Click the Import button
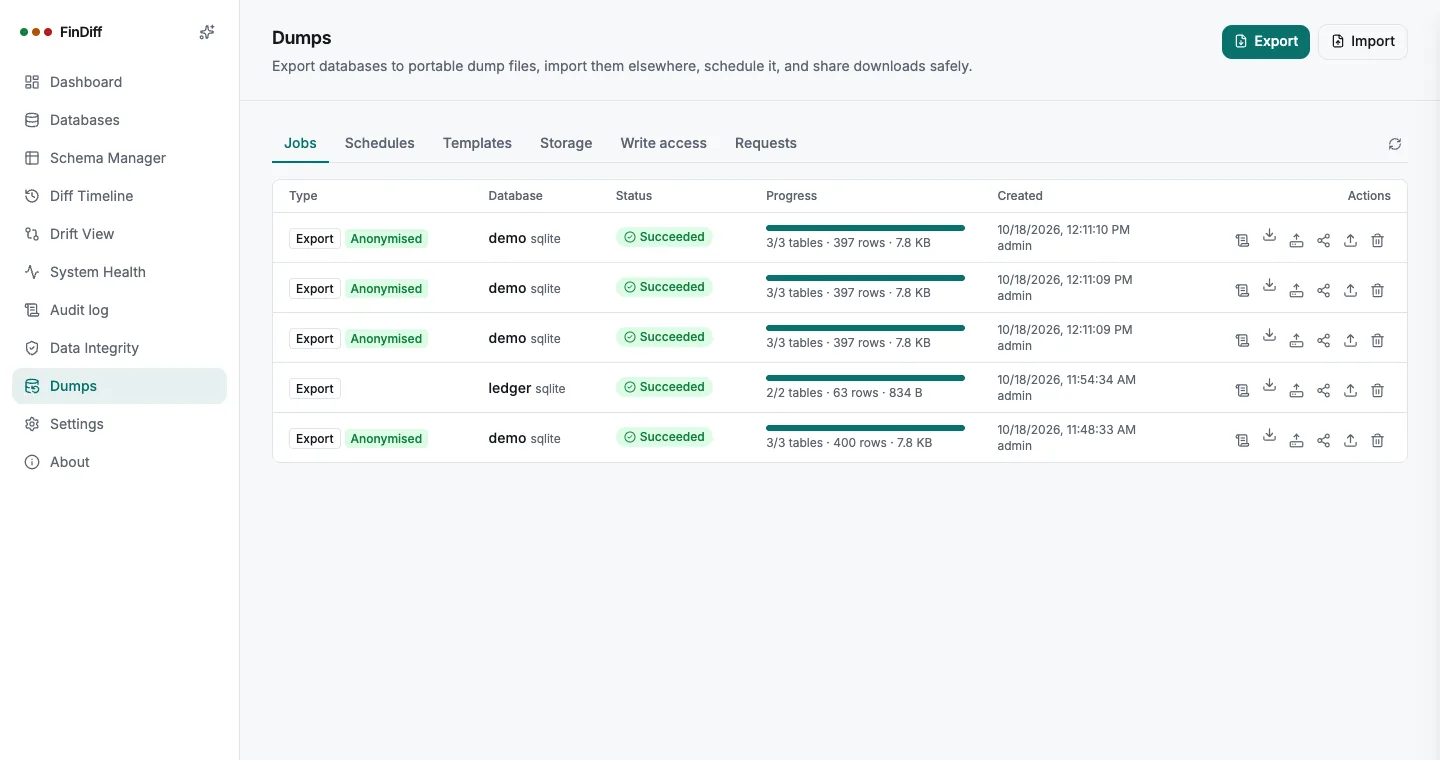The width and height of the screenshot is (1440, 760). click(x=1362, y=41)
